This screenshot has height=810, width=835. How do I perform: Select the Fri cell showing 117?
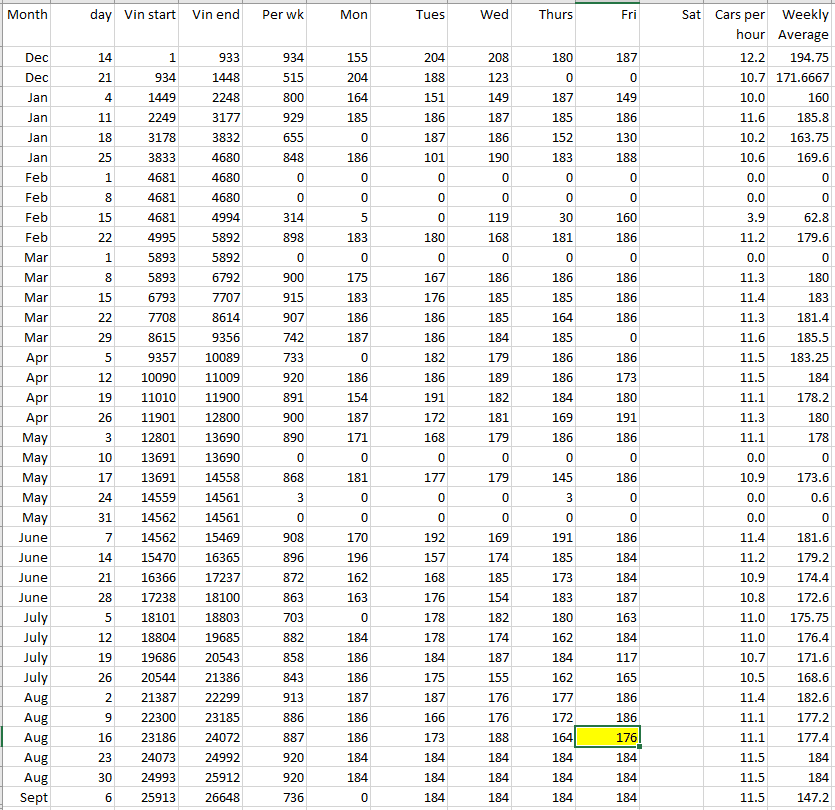point(608,657)
